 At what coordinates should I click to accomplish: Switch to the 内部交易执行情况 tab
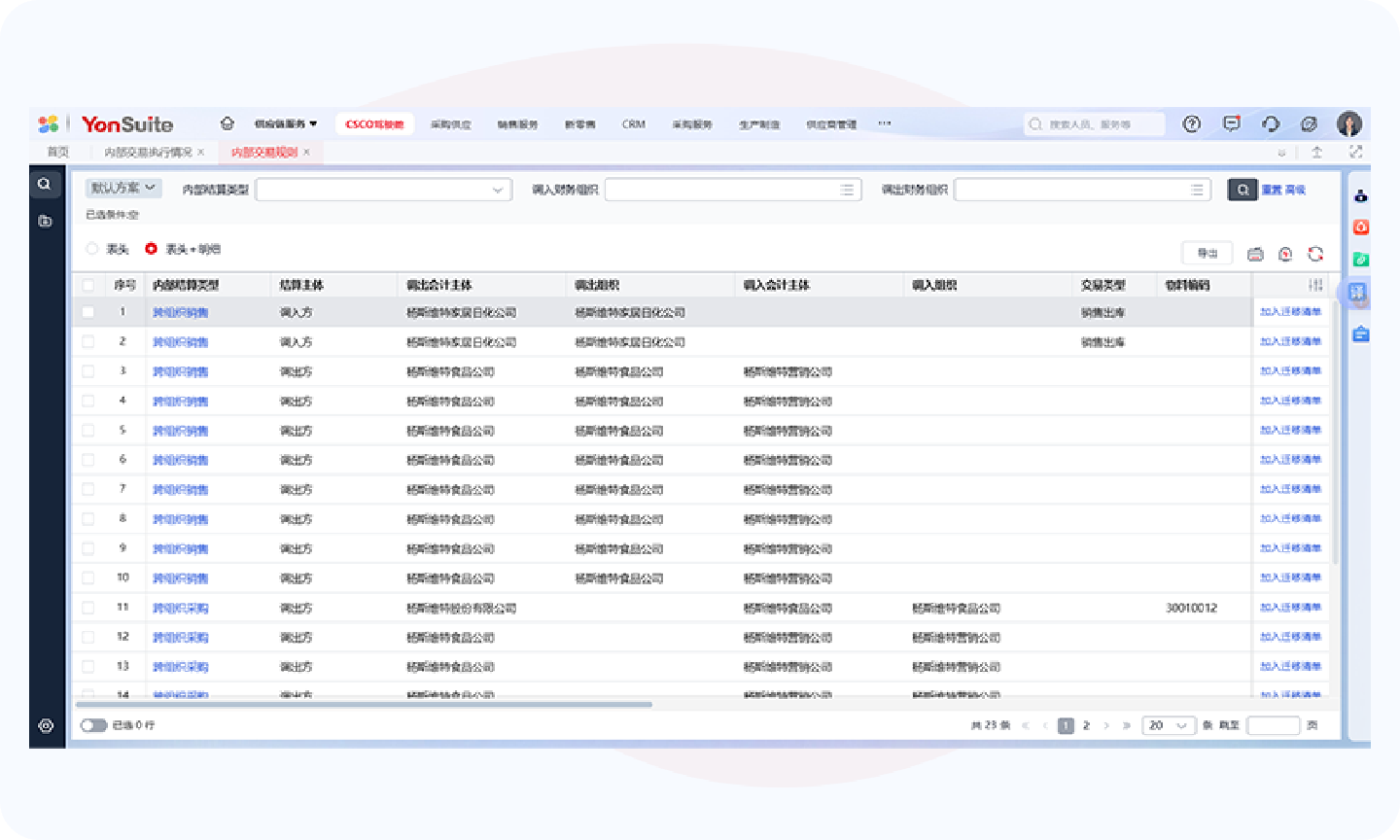(x=148, y=153)
